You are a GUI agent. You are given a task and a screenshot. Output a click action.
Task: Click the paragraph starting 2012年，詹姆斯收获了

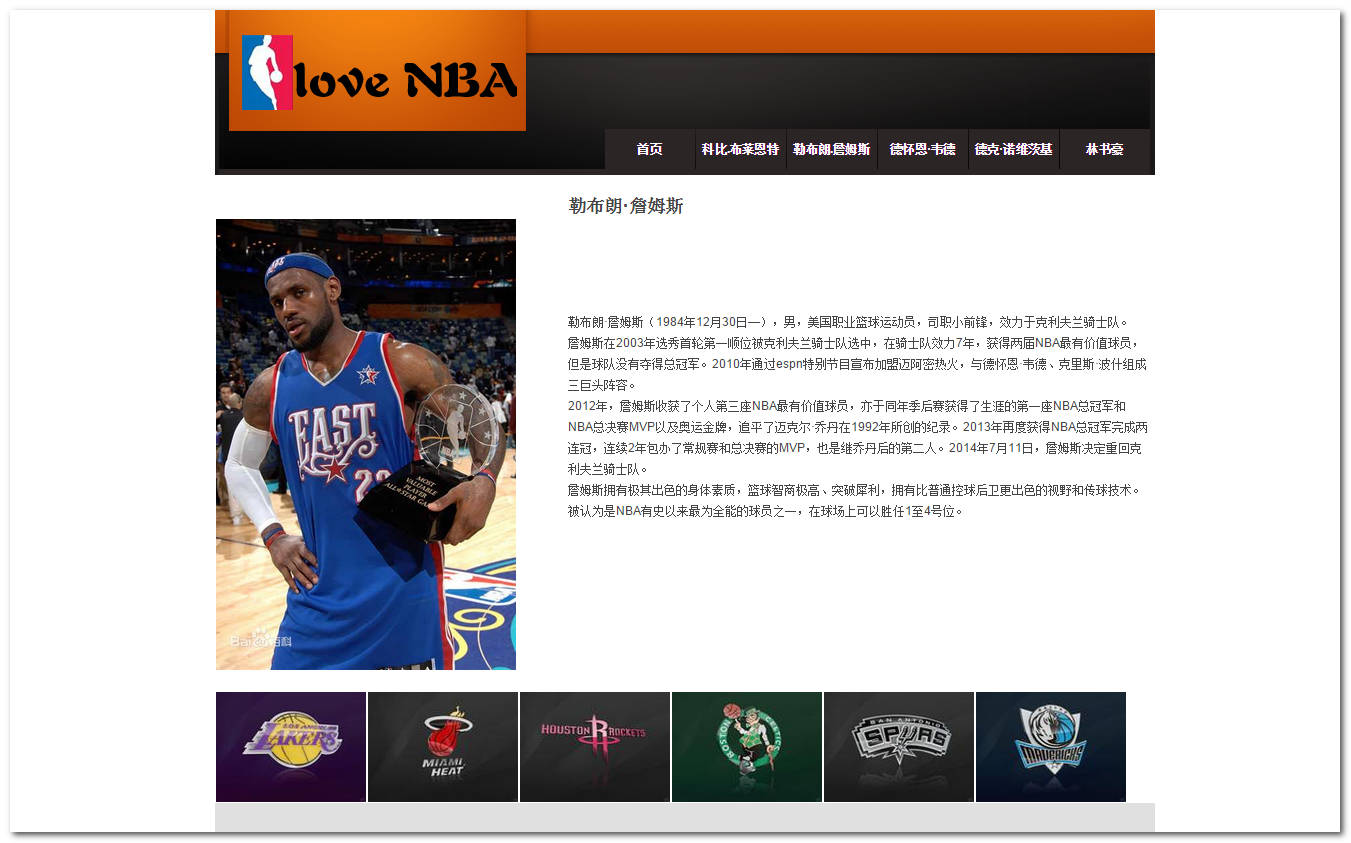858,437
